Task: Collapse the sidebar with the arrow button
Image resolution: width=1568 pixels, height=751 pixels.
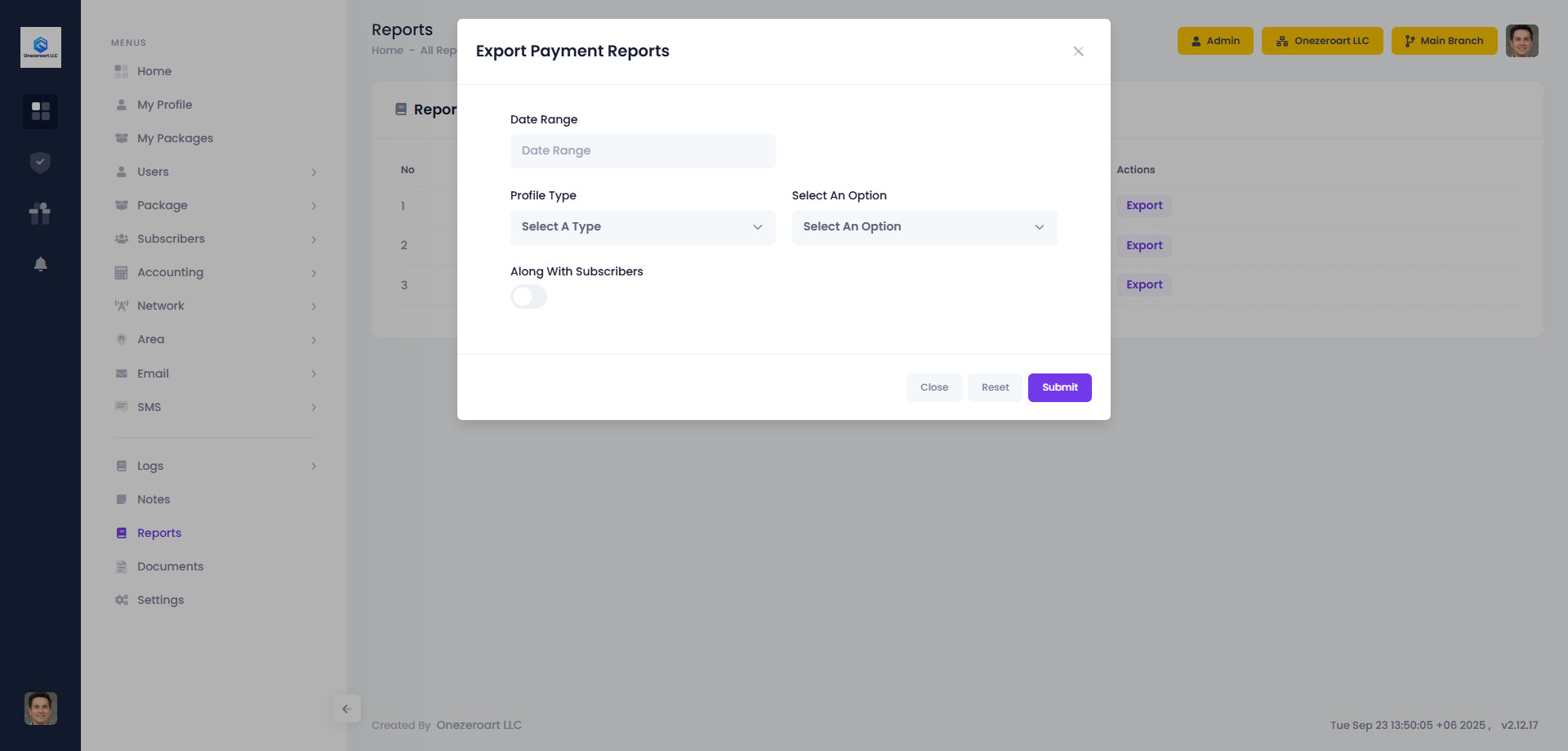Action: tap(346, 709)
